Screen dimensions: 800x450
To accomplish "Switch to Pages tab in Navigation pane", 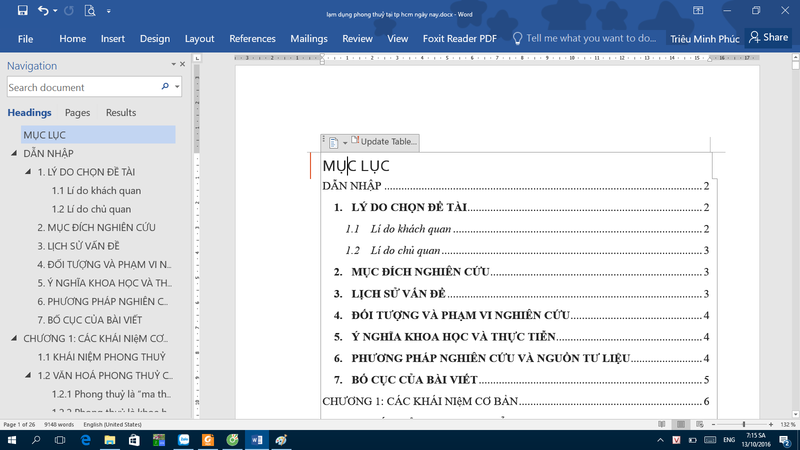I will click(x=77, y=113).
